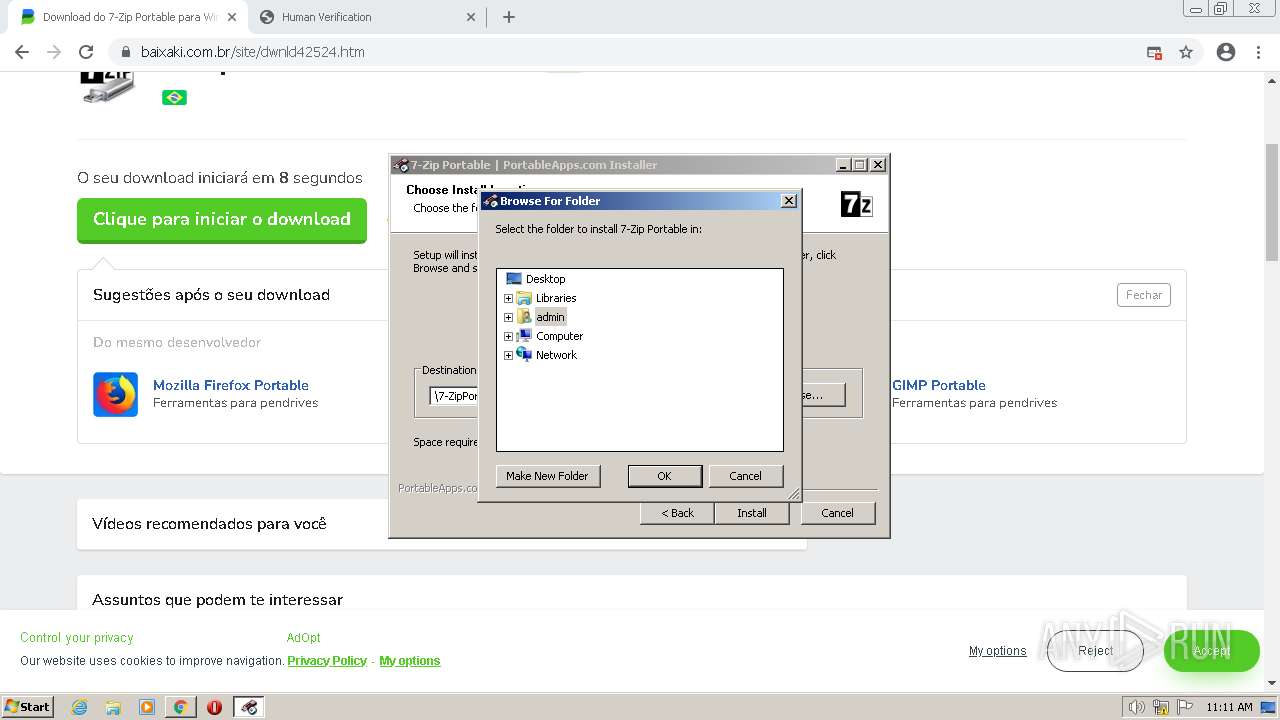Click Make New Folder button
1280x720 pixels.
547,476
